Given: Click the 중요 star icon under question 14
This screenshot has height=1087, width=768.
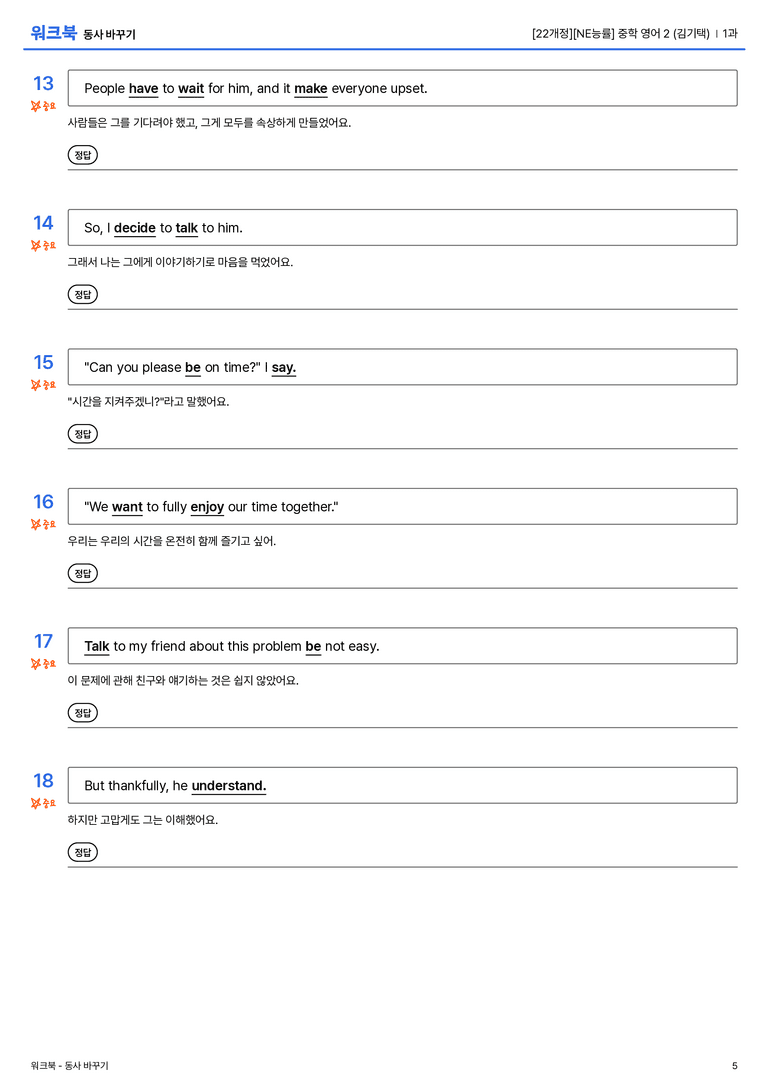Looking at the screenshot, I should tap(43, 245).
